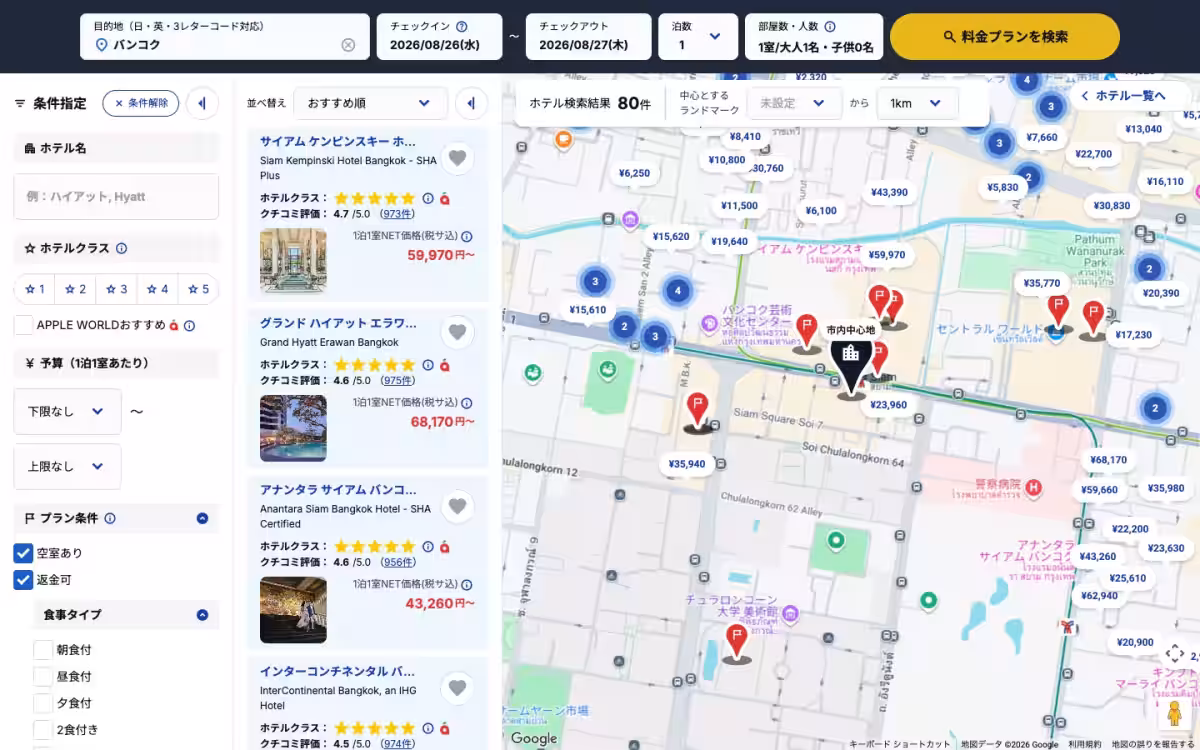This screenshot has width=1200, height=750.
Task: Open Siam Kempinski 973件 reviews link
Action: tap(398, 213)
